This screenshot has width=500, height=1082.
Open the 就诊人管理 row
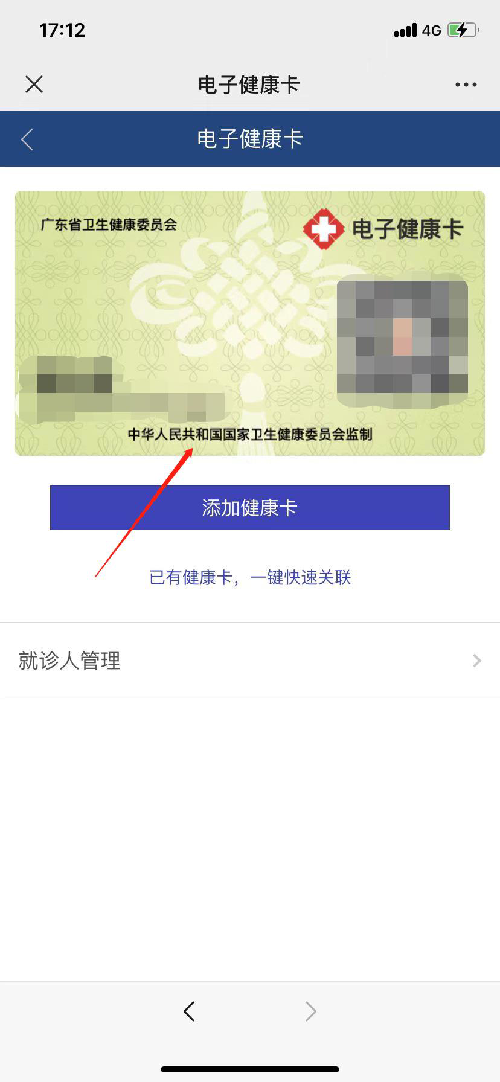[x=250, y=661]
